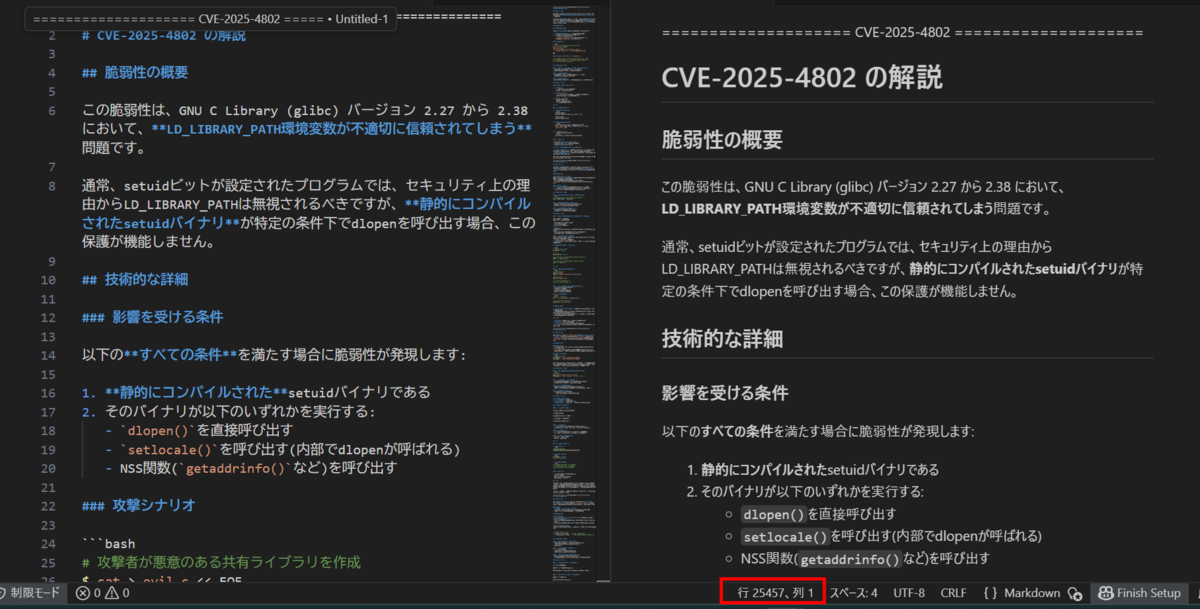Click editor line '### 攻撃シナリオ'

[138, 504]
